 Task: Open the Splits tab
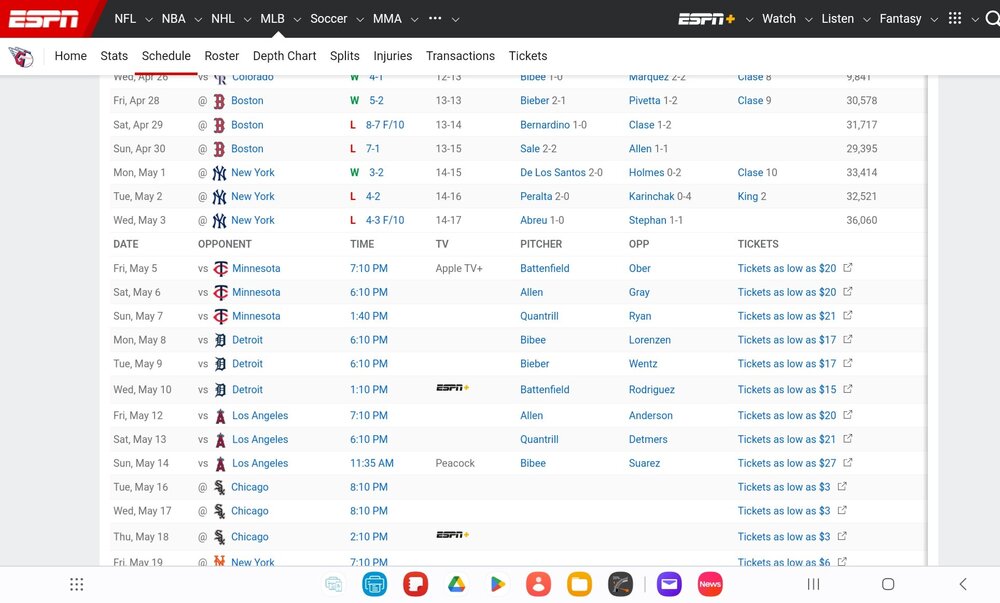click(x=344, y=56)
